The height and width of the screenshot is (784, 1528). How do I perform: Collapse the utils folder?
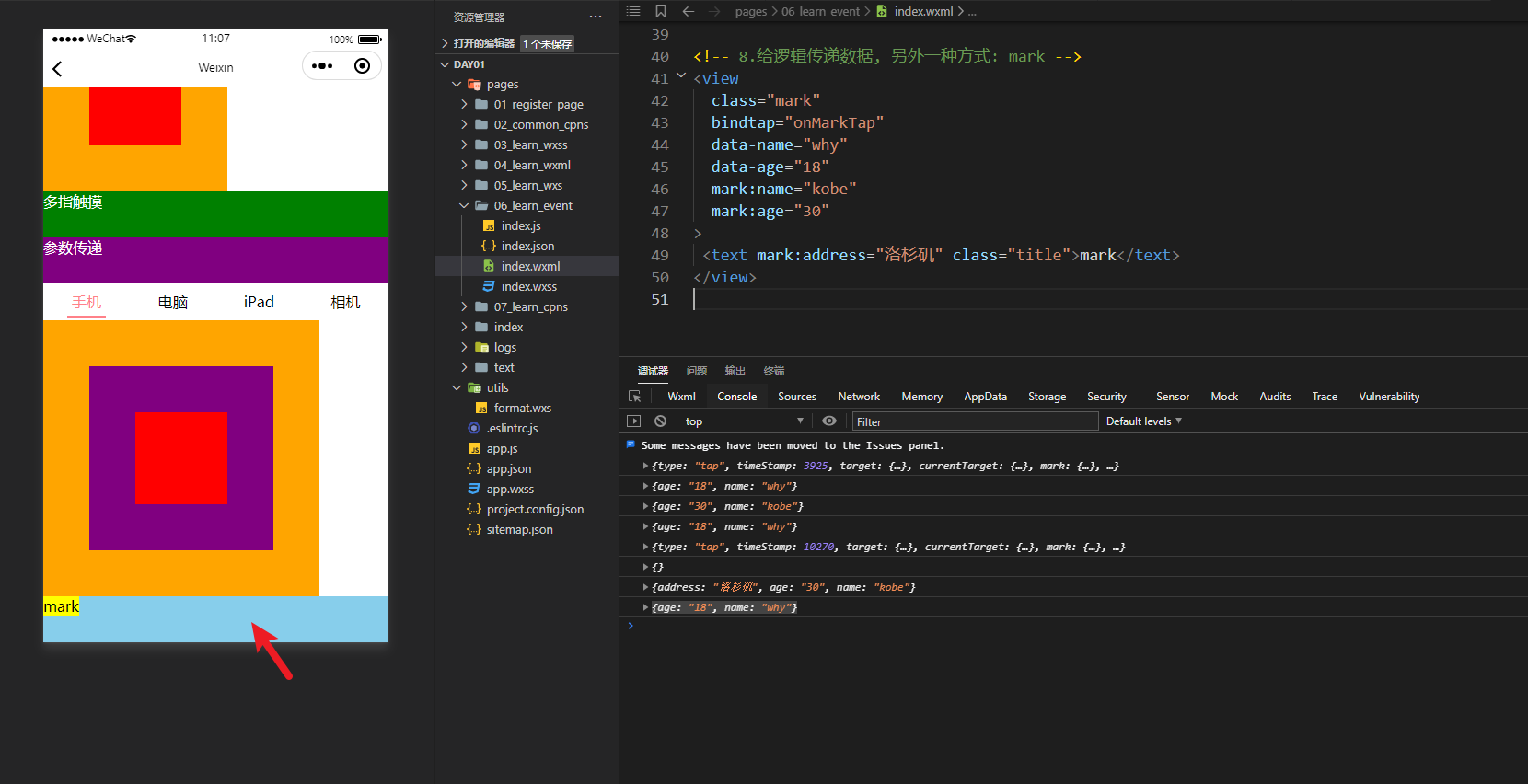click(457, 388)
